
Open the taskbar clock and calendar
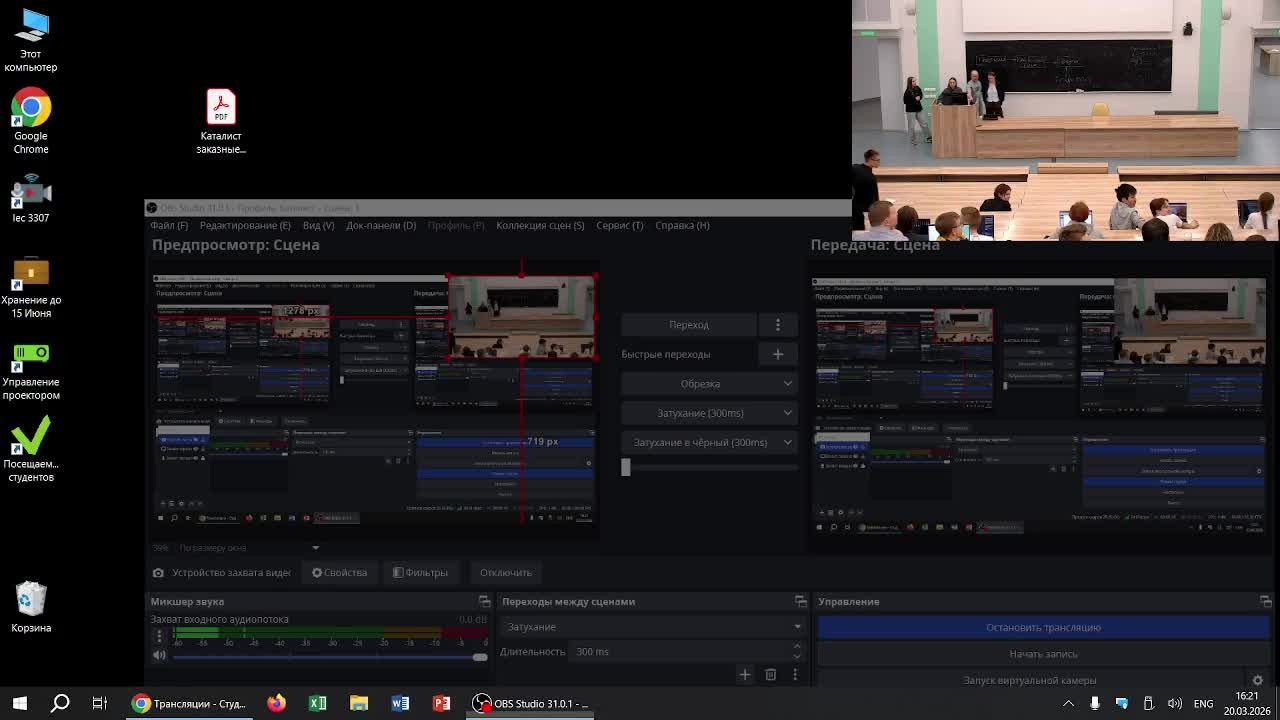coord(1247,703)
